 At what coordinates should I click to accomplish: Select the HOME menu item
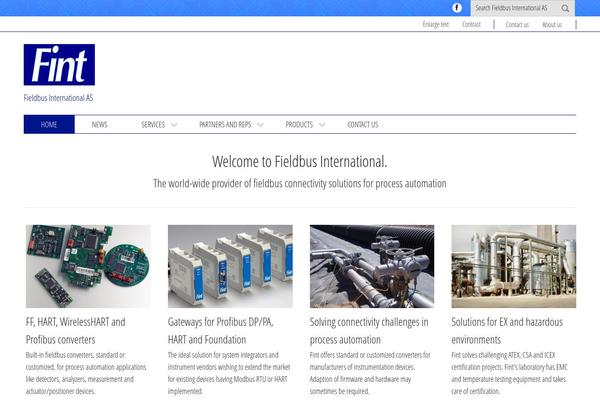tap(49, 124)
